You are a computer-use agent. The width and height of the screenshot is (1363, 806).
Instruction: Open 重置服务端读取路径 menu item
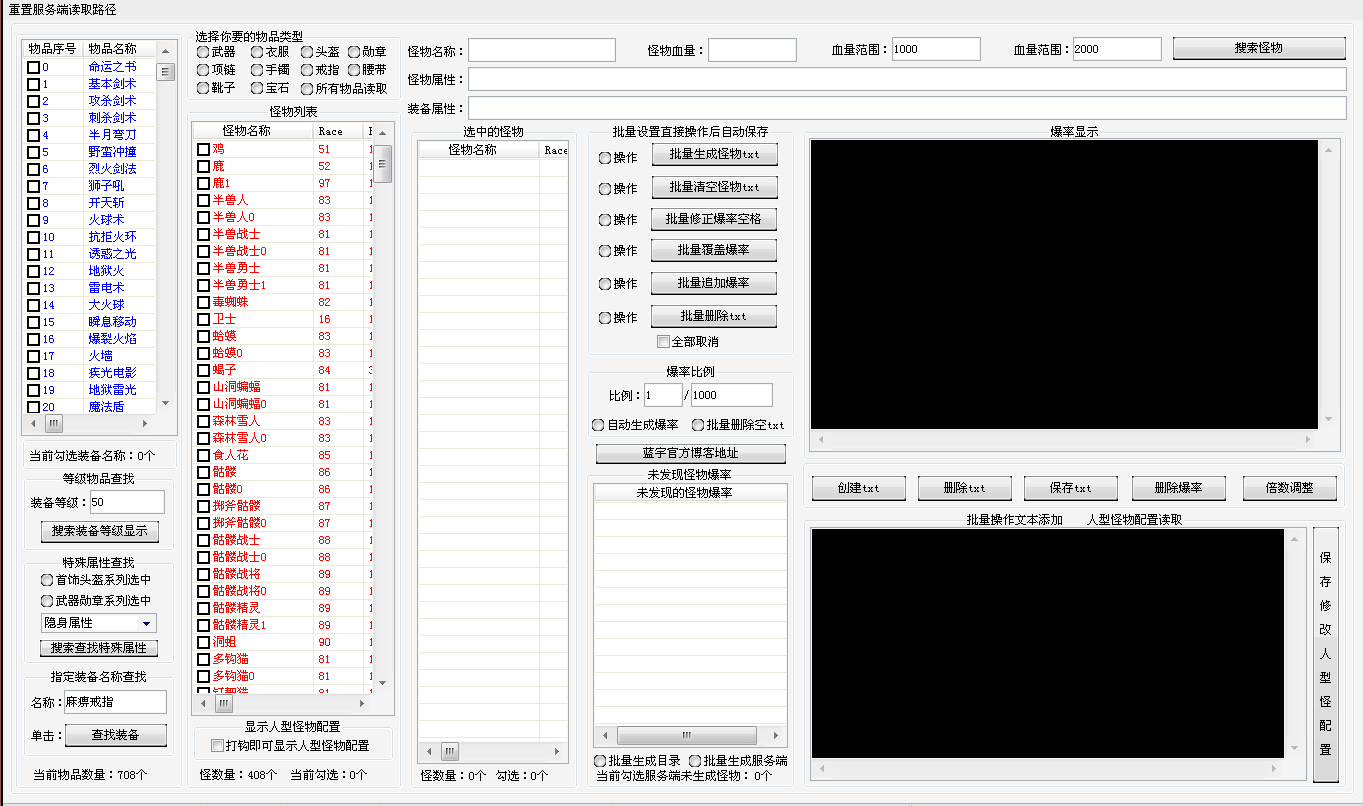[62, 9]
